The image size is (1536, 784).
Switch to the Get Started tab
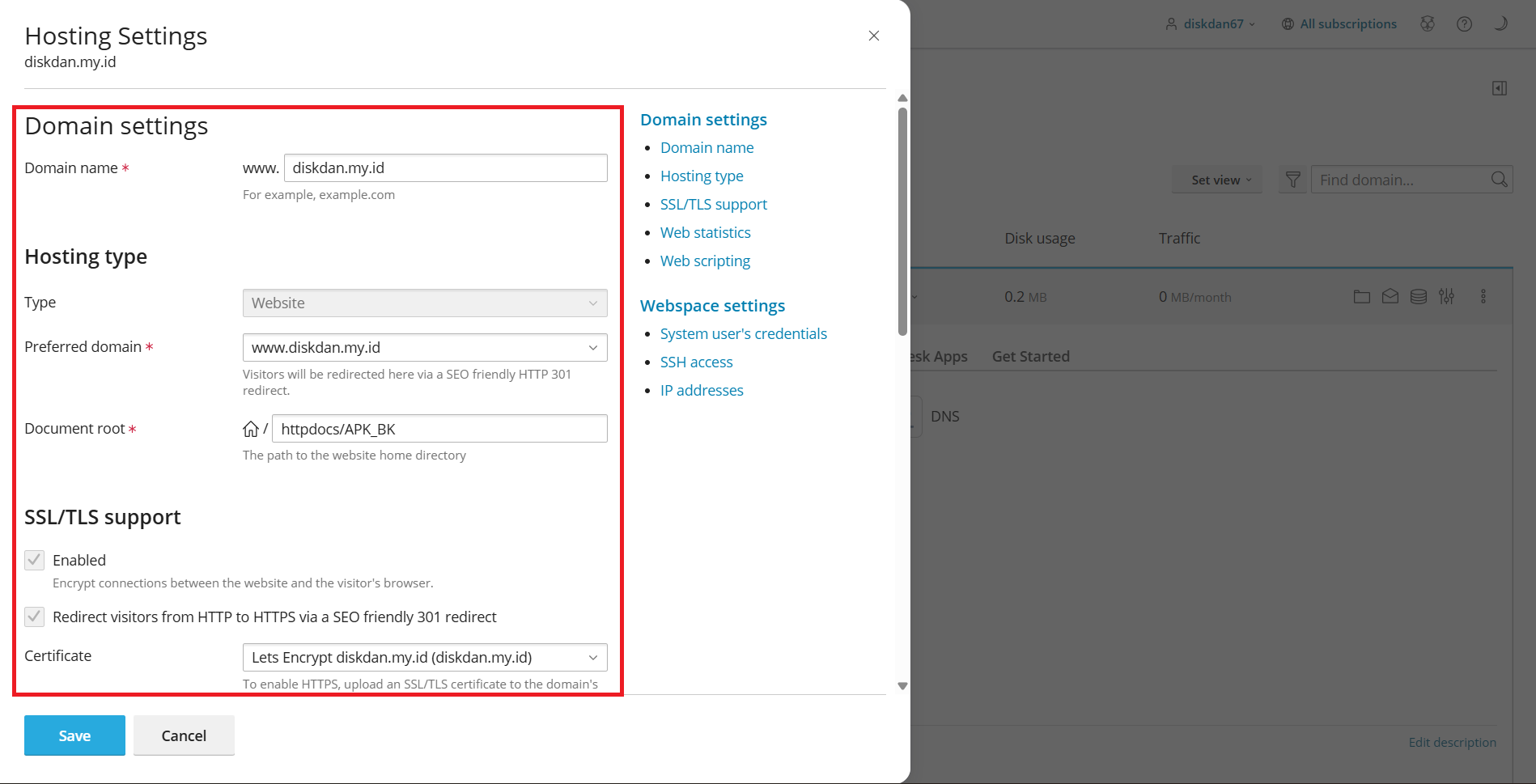pos(1030,357)
